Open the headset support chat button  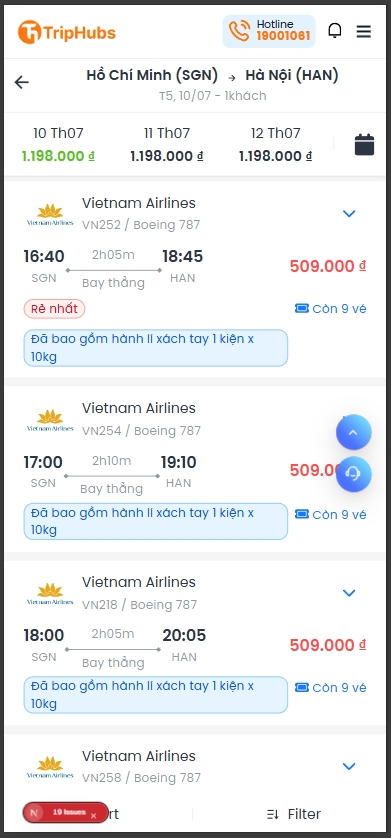point(353,474)
